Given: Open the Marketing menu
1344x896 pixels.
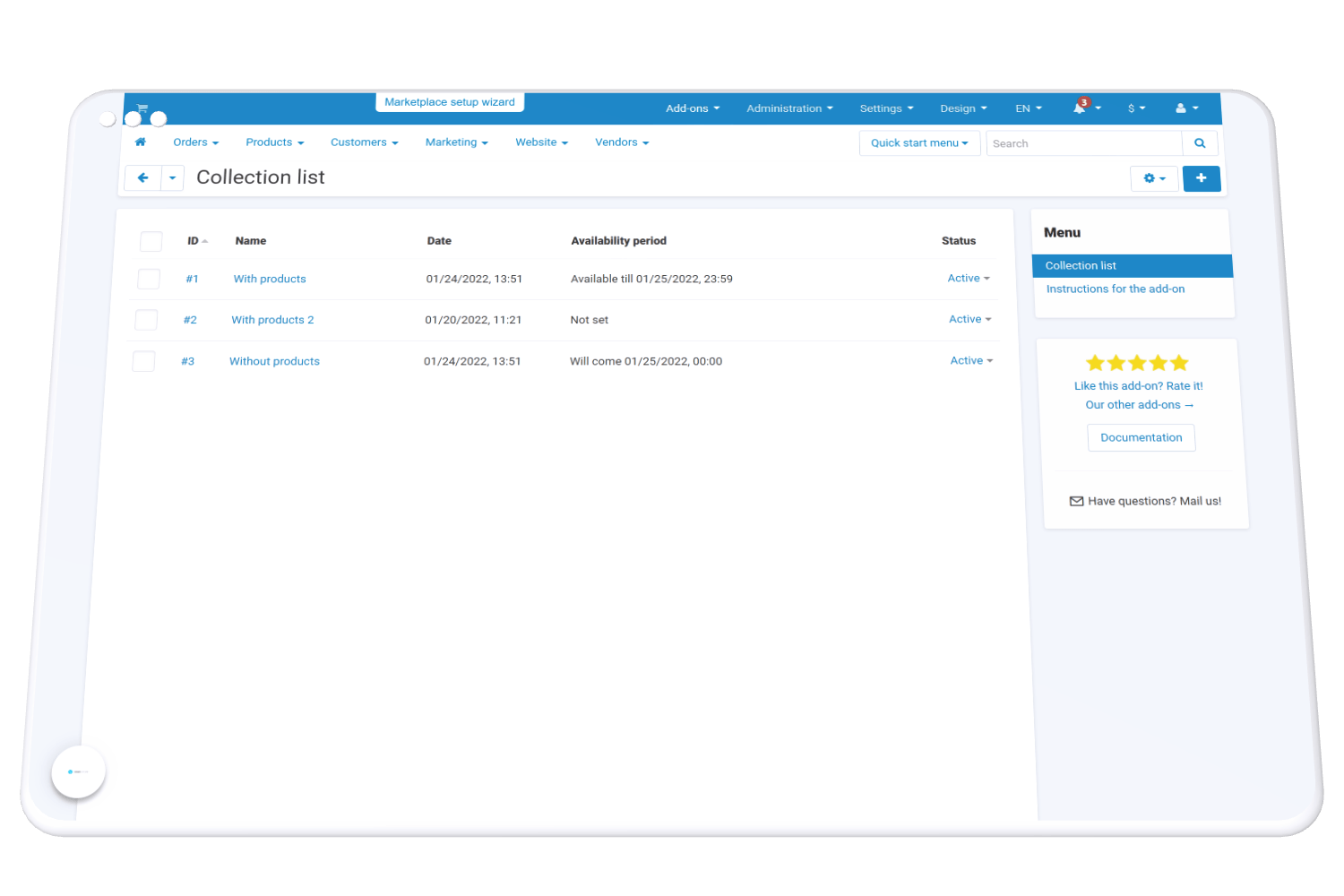Looking at the screenshot, I should 456,142.
